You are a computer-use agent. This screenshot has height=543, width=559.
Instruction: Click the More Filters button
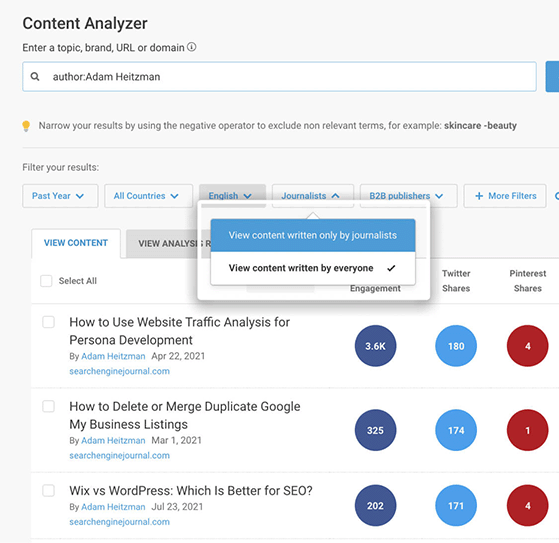[x=505, y=196]
